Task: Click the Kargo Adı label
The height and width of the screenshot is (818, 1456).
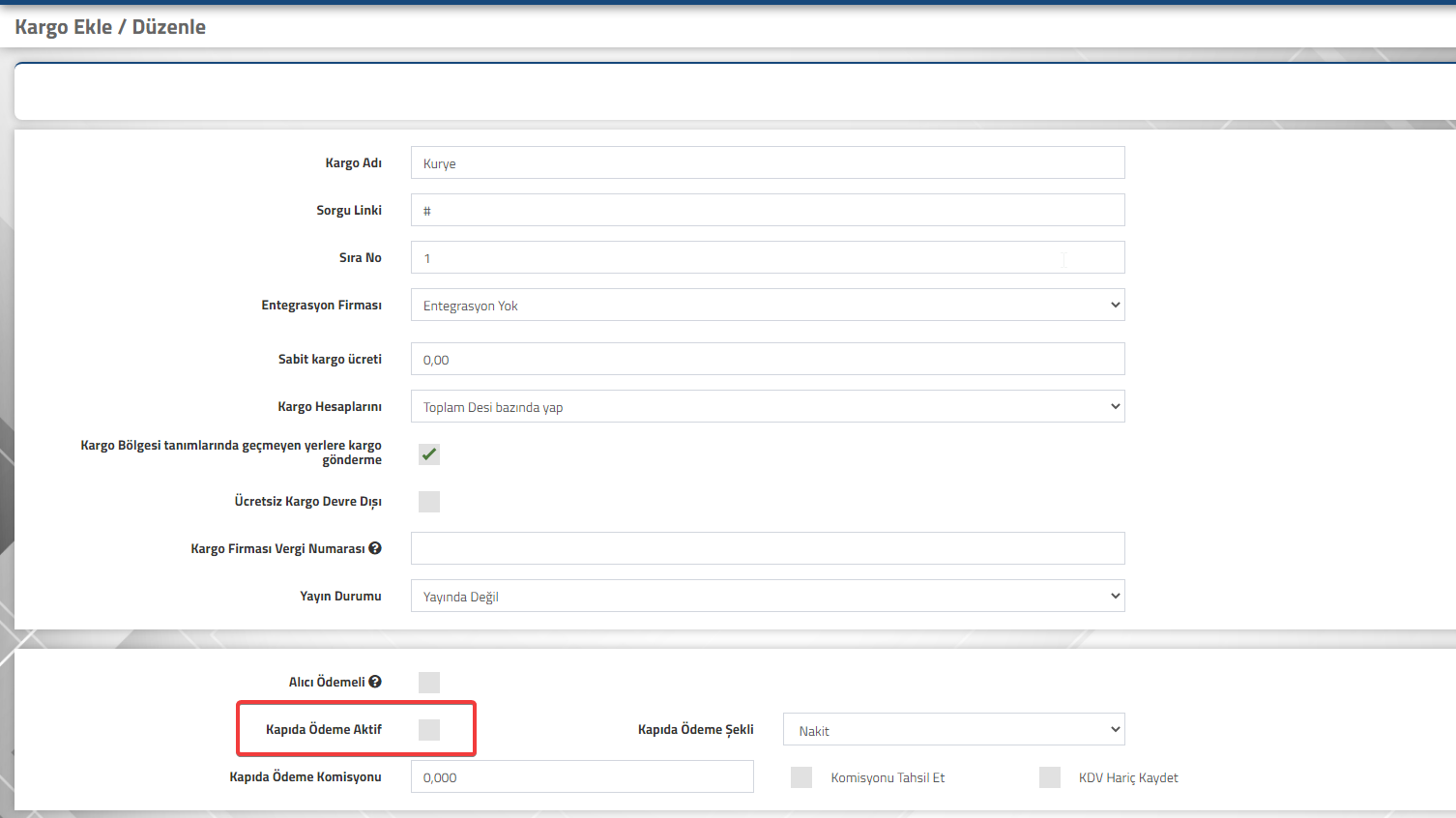Action: pos(353,162)
